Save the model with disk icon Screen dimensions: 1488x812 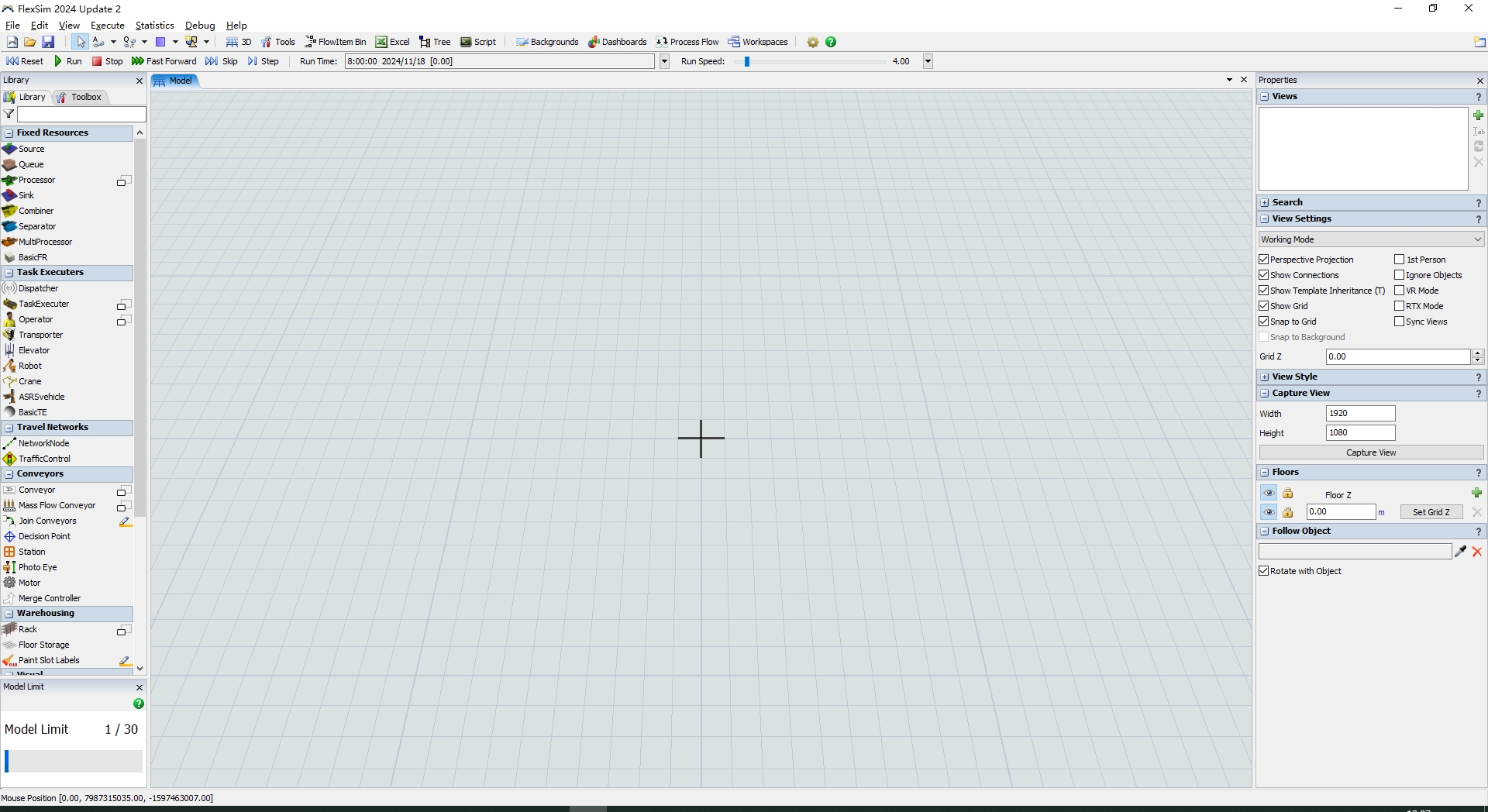[x=48, y=42]
